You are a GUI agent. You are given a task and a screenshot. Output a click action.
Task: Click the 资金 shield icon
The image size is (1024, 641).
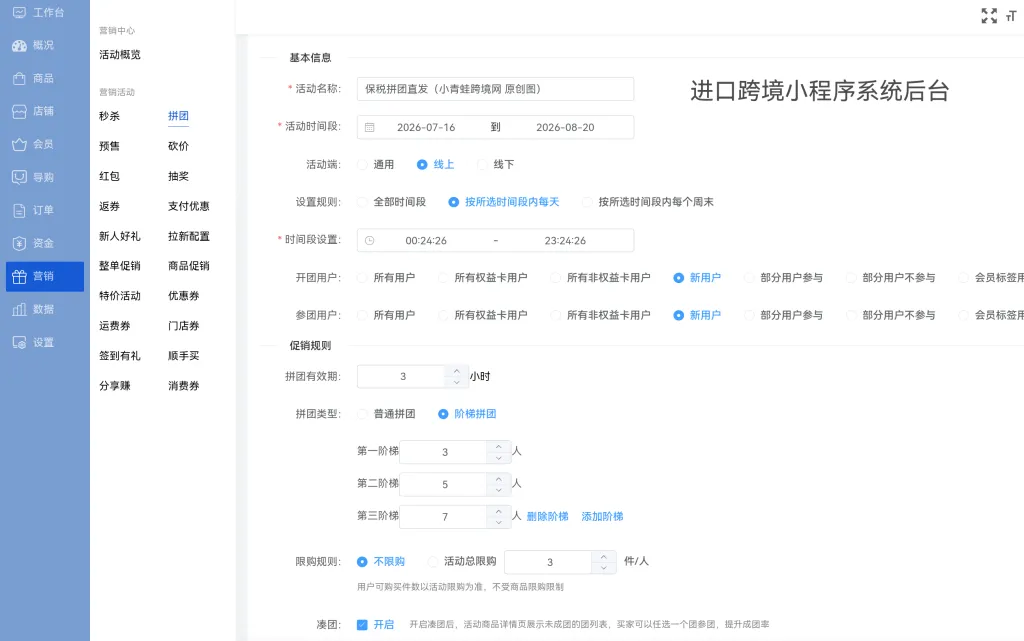[x=20, y=243]
